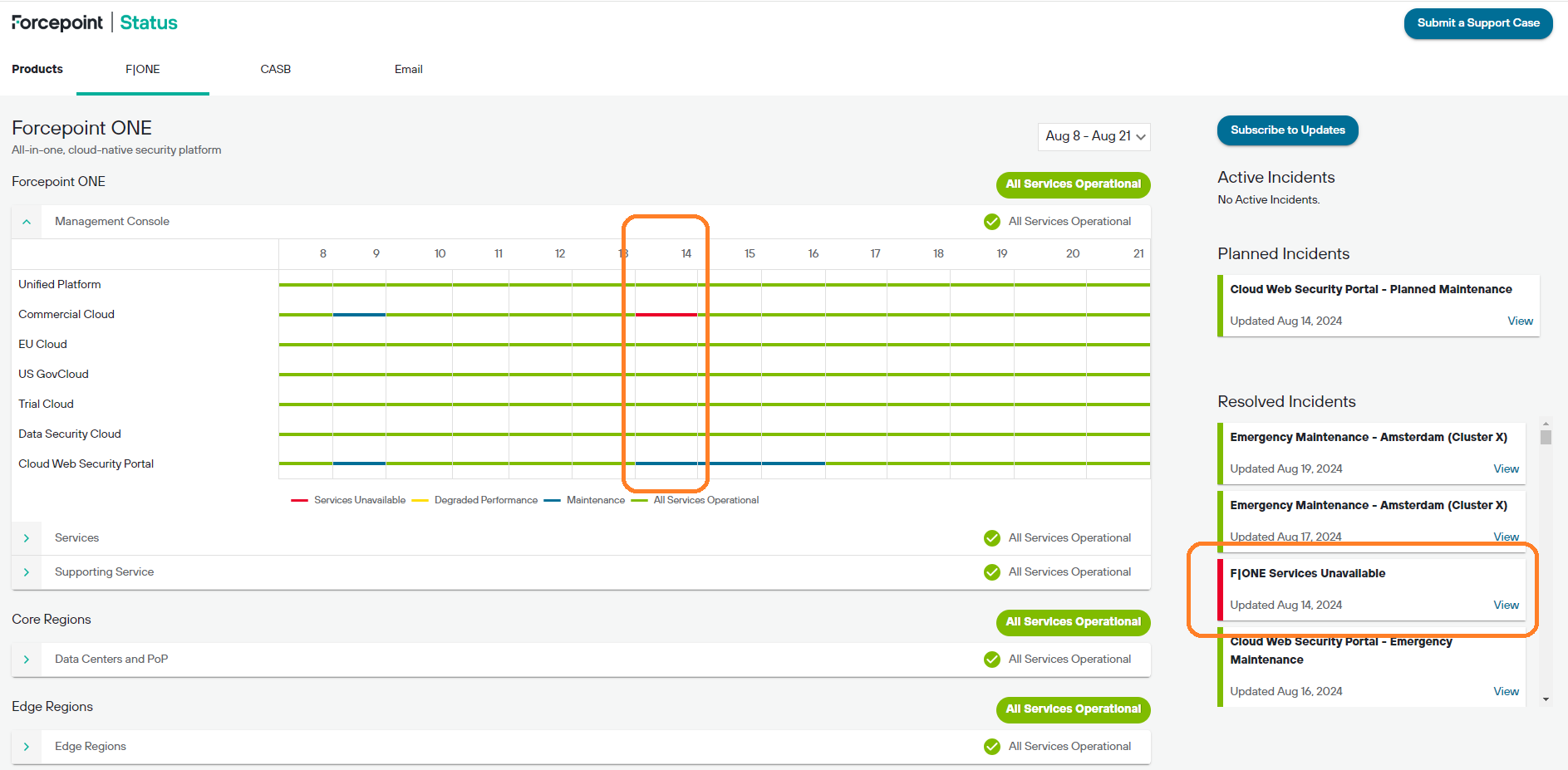Image resolution: width=1568 pixels, height=770 pixels.
Task: Expand the Supporting Service section
Action: tap(26, 571)
